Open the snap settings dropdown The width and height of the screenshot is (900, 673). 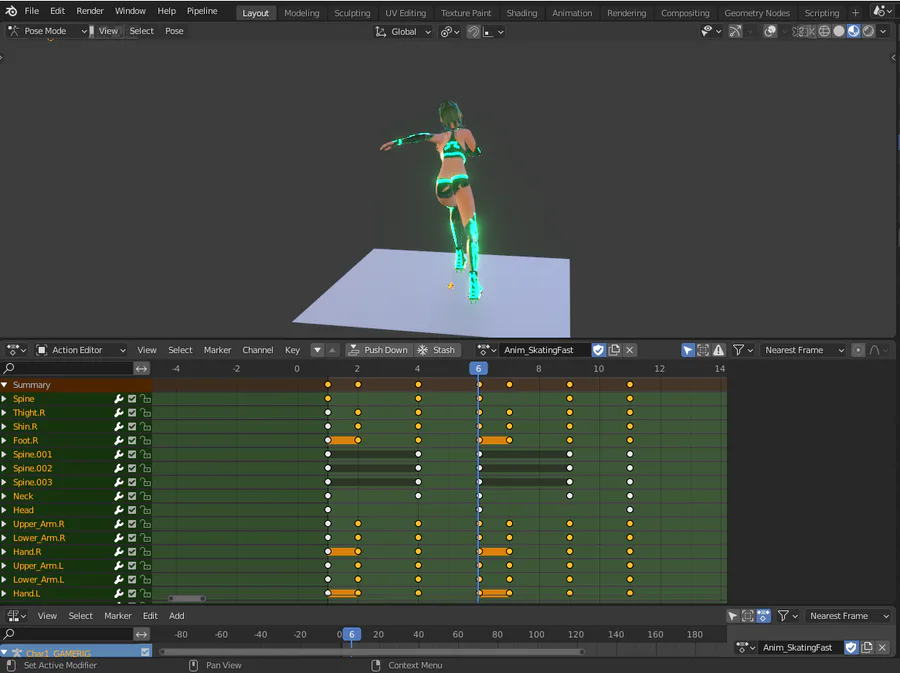[494, 32]
